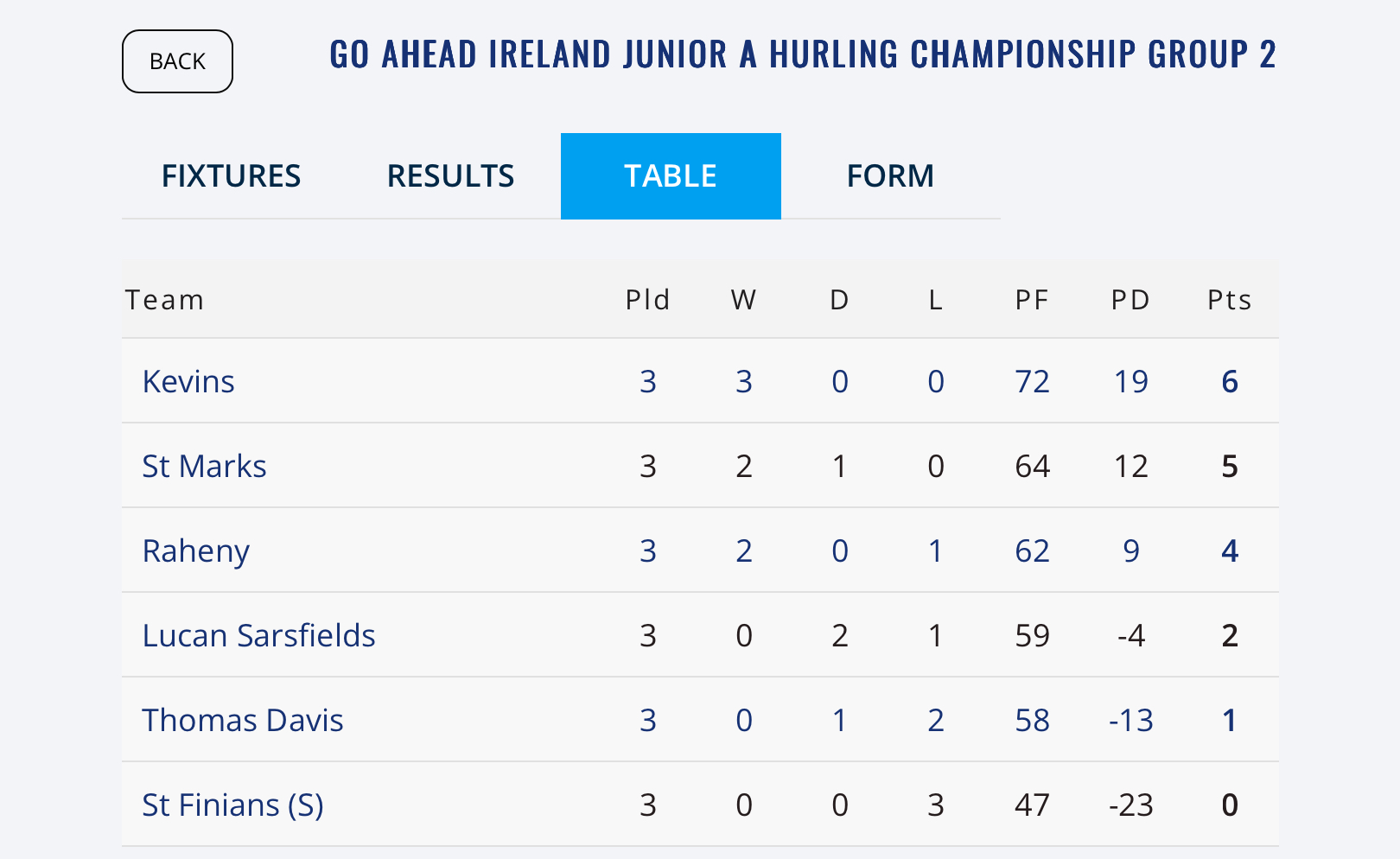Screen dimensions: 1400x859
Task: Click St Finians' point difference of -23
Action: tap(1130, 805)
